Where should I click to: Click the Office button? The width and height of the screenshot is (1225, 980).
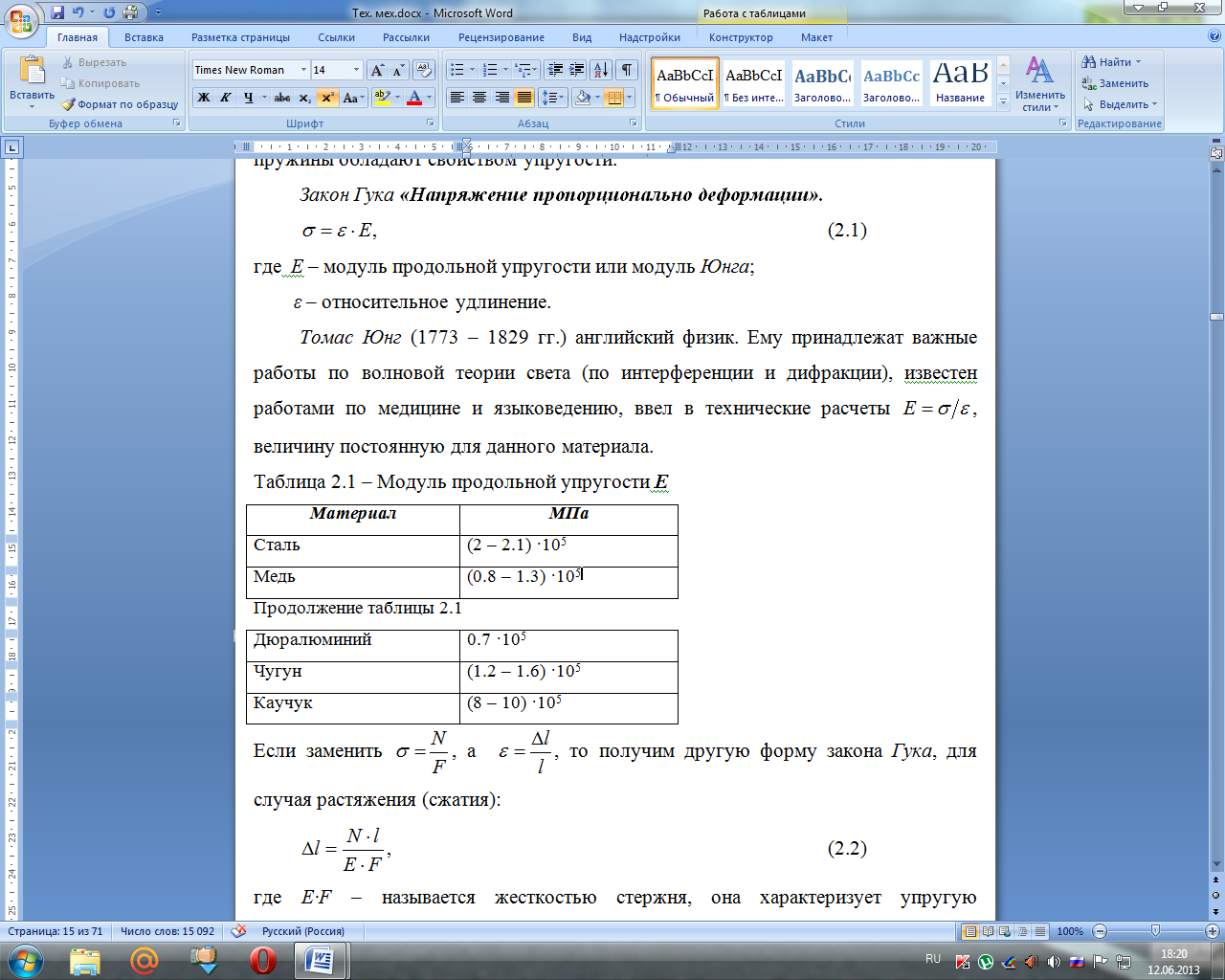21,19
